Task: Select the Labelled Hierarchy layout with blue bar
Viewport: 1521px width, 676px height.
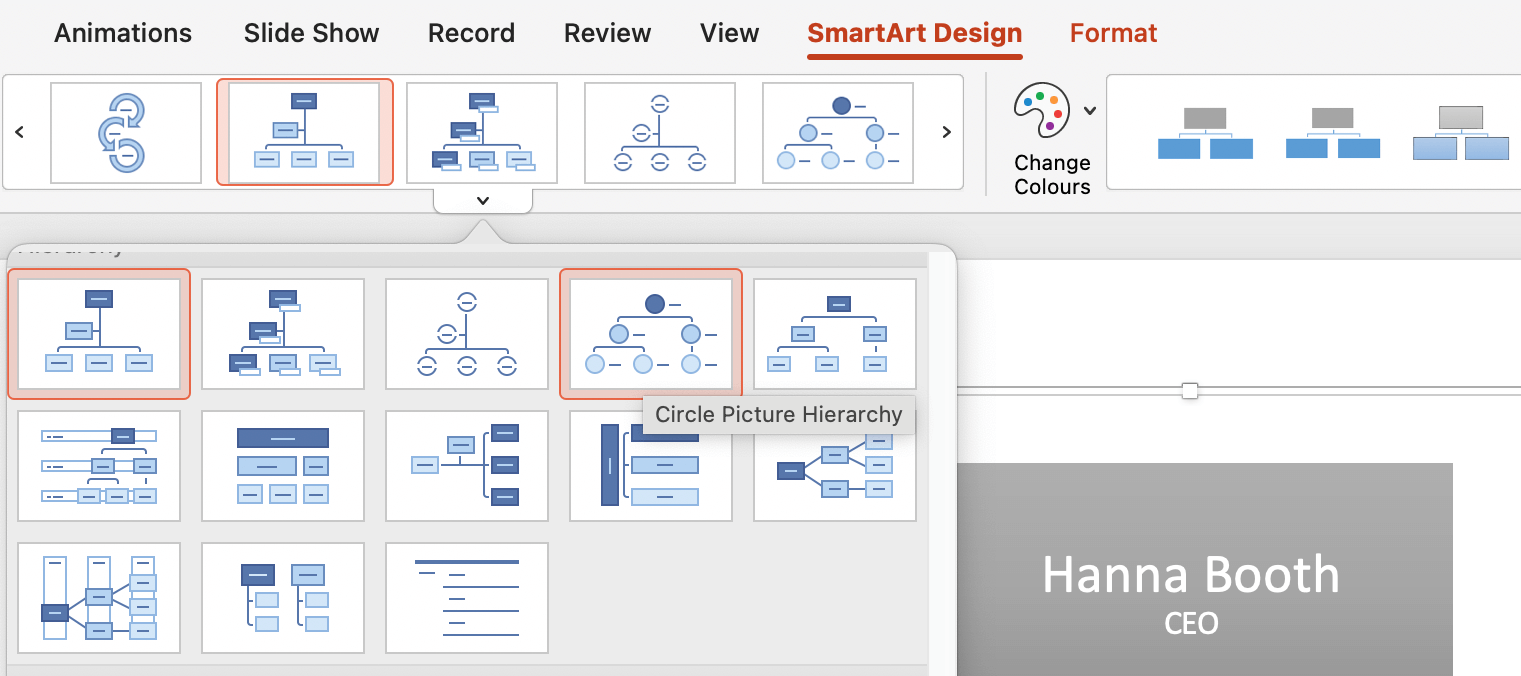Action: (x=650, y=466)
